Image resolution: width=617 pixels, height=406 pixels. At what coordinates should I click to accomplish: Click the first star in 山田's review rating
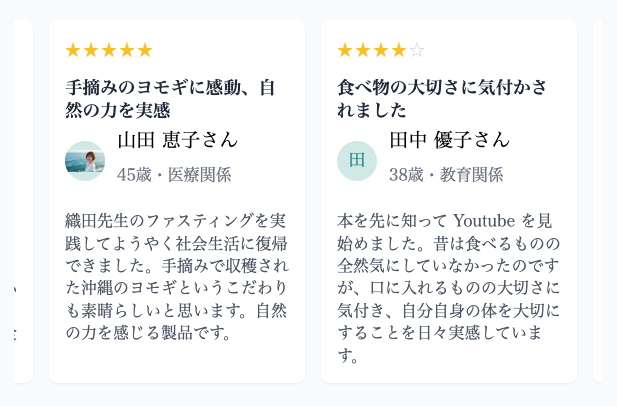[x=73, y=50]
